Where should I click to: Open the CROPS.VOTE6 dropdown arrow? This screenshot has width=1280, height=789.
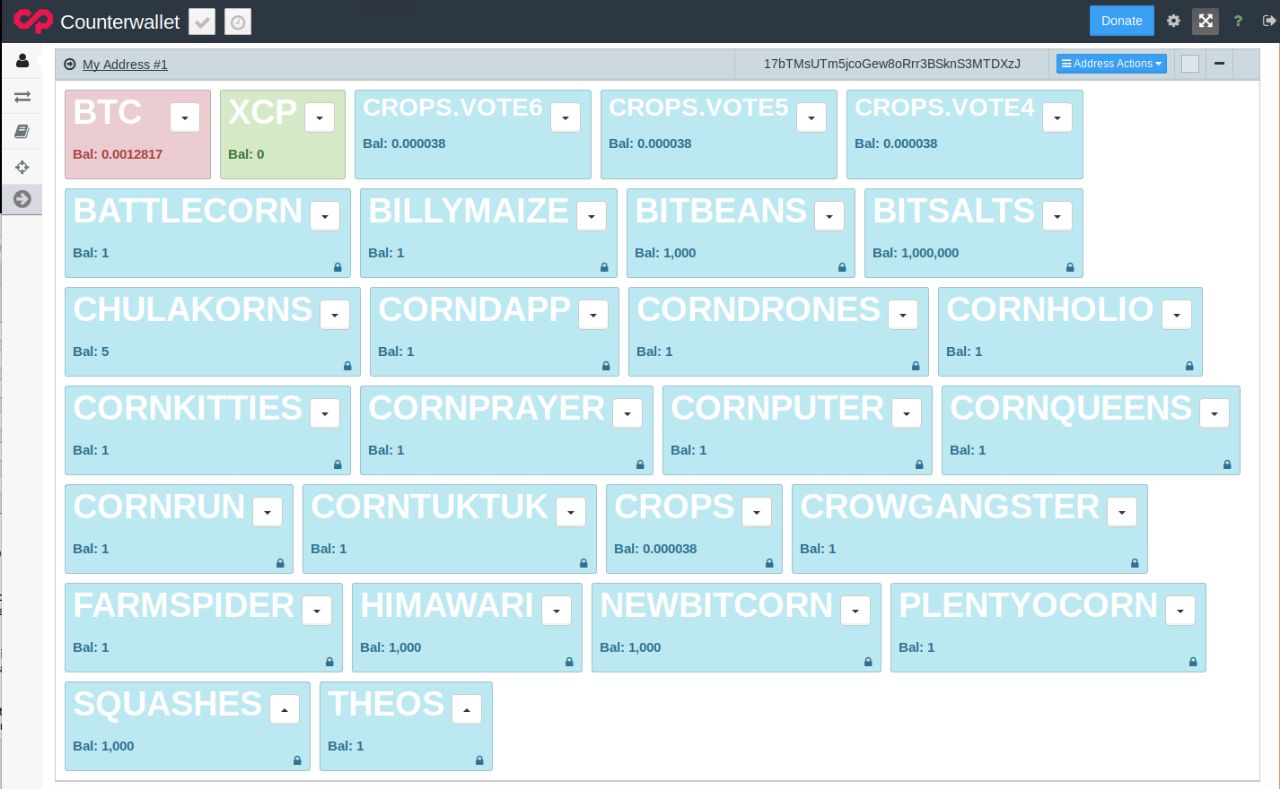click(x=565, y=117)
